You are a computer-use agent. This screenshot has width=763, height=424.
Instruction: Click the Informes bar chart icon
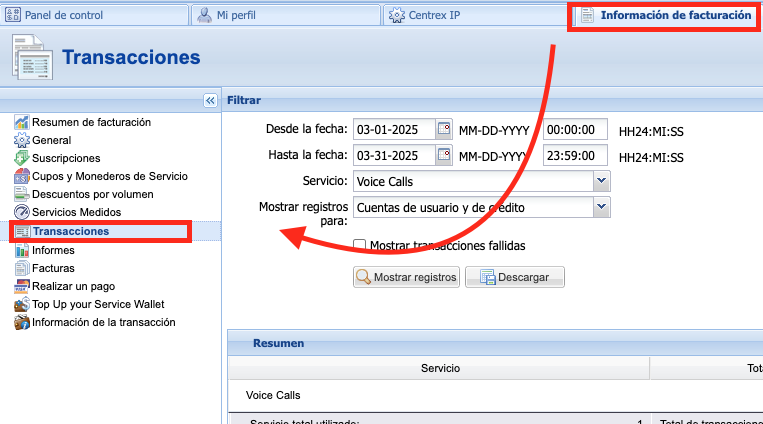click(21, 250)
